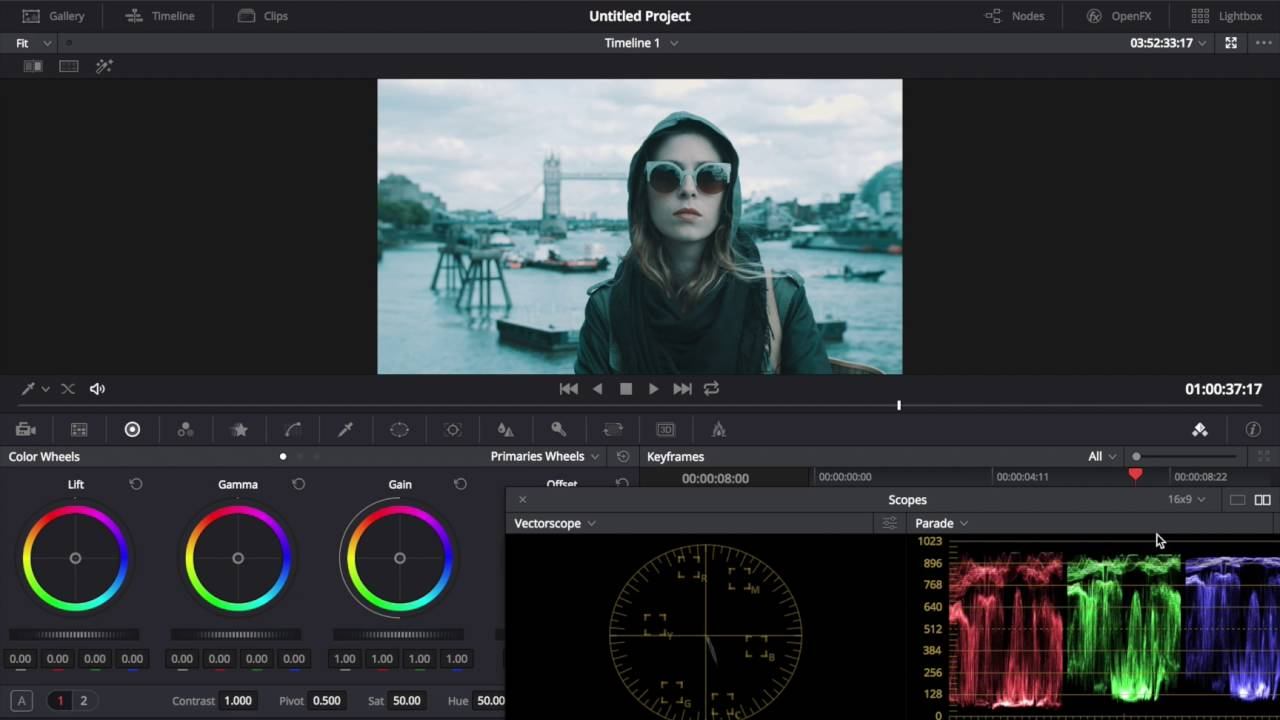Screen dimensions: 1280x720
Task: Open the Stereoscopic 3D palette
Action: coord(665,430)
